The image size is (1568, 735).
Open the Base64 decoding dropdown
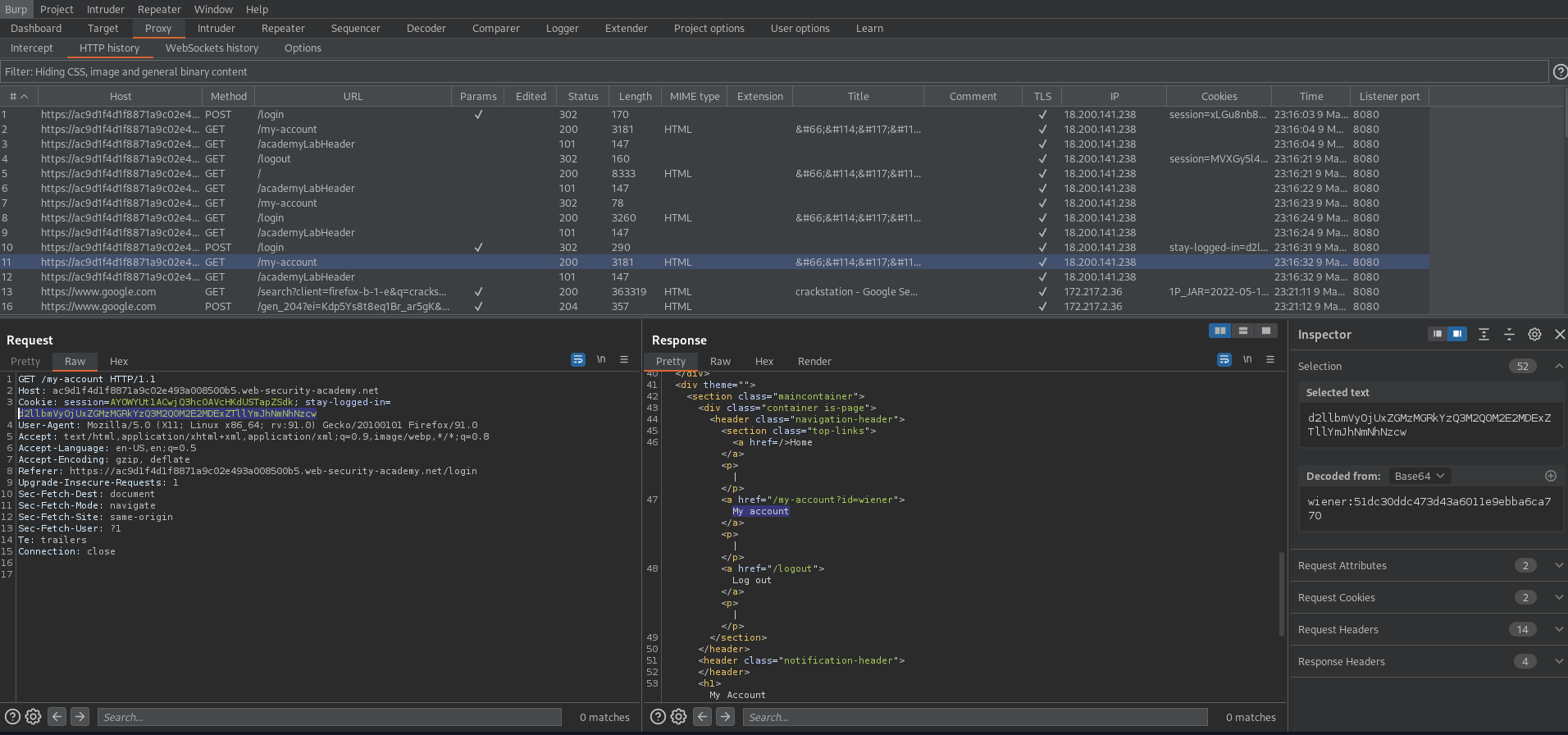[x=1420, y=476]
